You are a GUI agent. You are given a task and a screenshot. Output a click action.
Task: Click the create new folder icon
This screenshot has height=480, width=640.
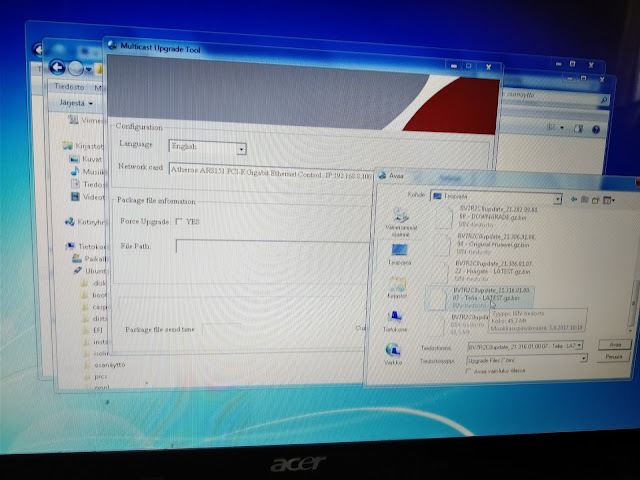pyautogui.click(x=596, y=200)
